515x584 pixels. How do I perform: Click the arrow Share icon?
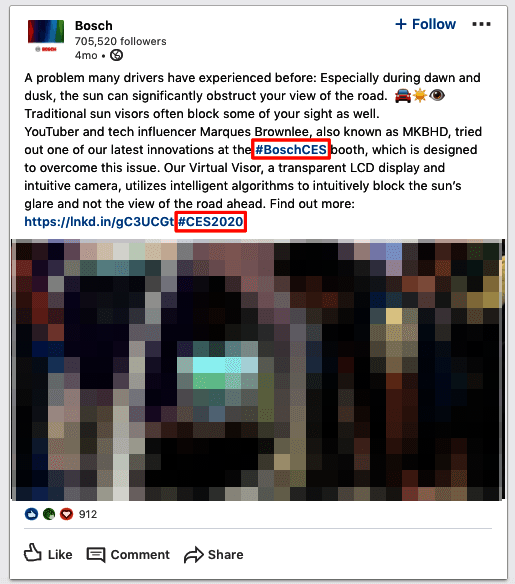point(194,555)
